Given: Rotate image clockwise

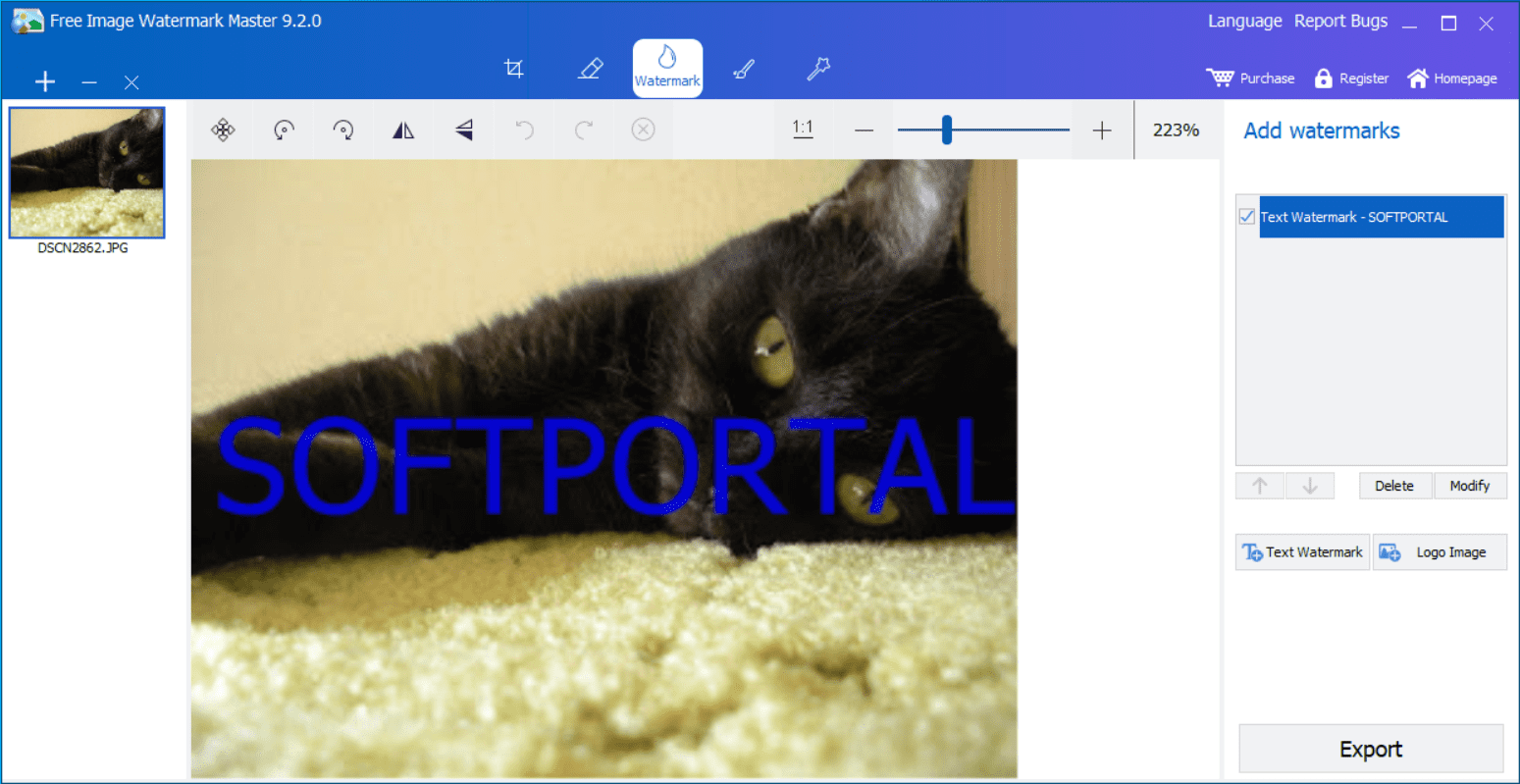Looking at the screenshot, I should (343, 130).
